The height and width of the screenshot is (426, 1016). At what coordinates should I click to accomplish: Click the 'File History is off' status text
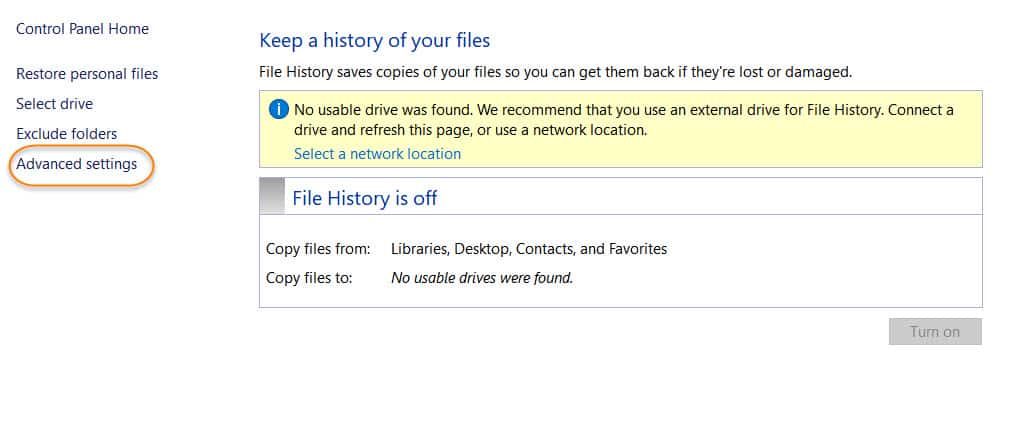[364, 198]
